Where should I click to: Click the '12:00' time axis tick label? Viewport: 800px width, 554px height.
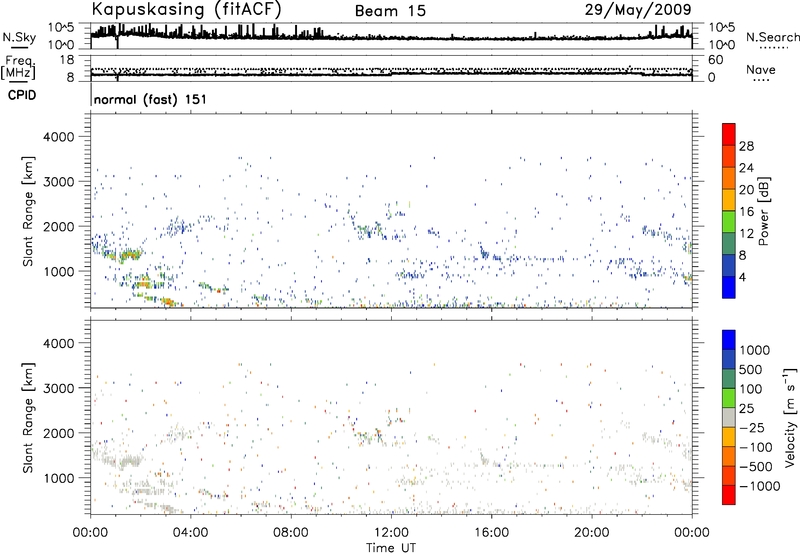(x=391, y=533)
